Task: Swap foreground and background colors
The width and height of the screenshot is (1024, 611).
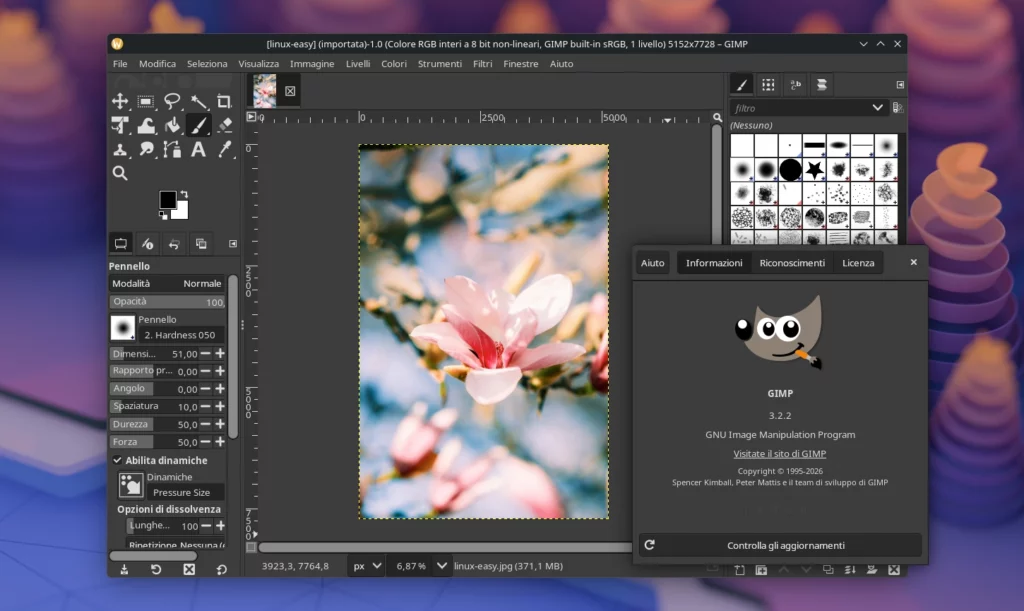Action: click(185, 194)
